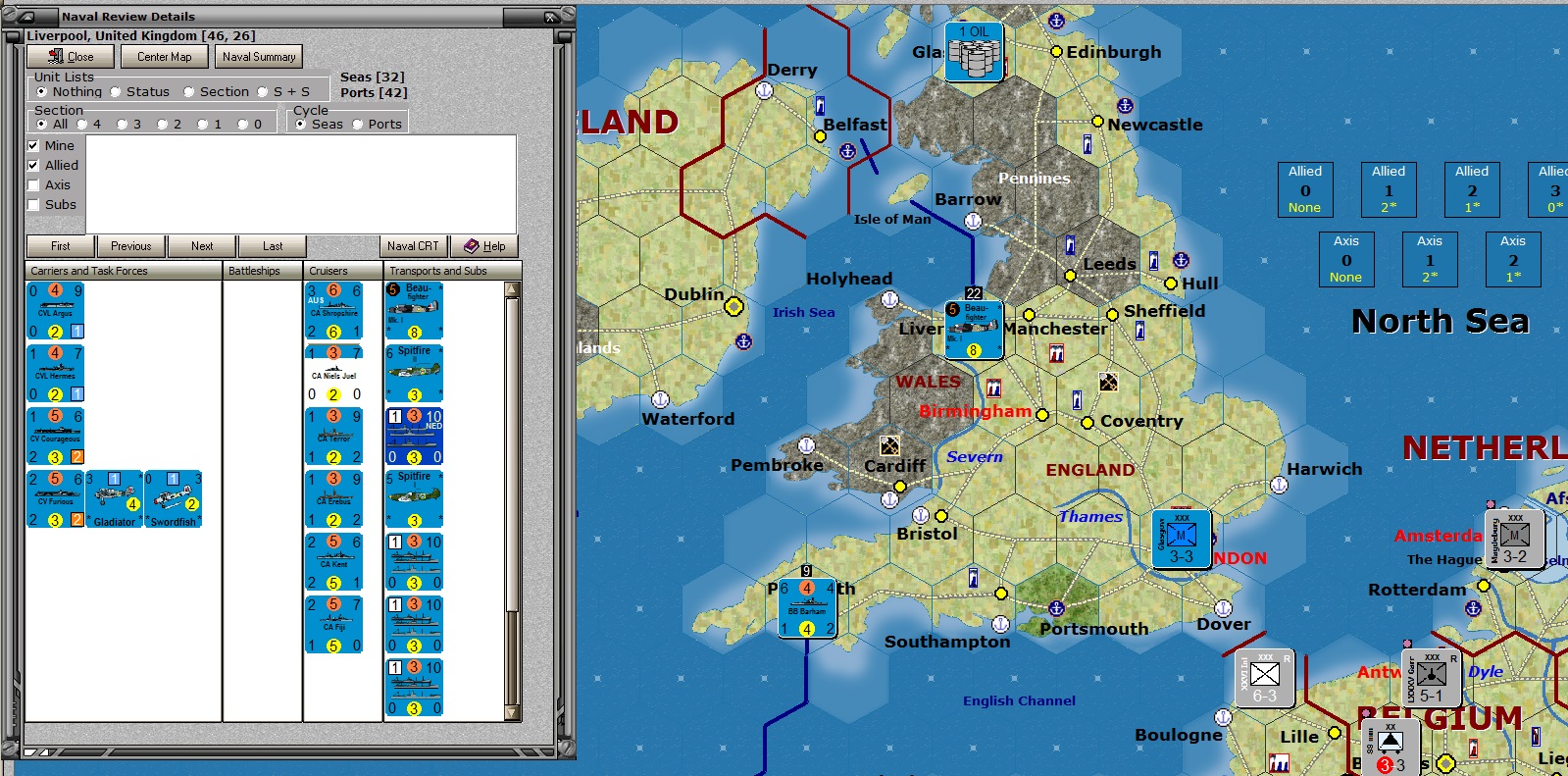Choose the Swordfish aircraft counter
Image resolution: width=1568 pixels, height=776 pixels.
point(173,499)
